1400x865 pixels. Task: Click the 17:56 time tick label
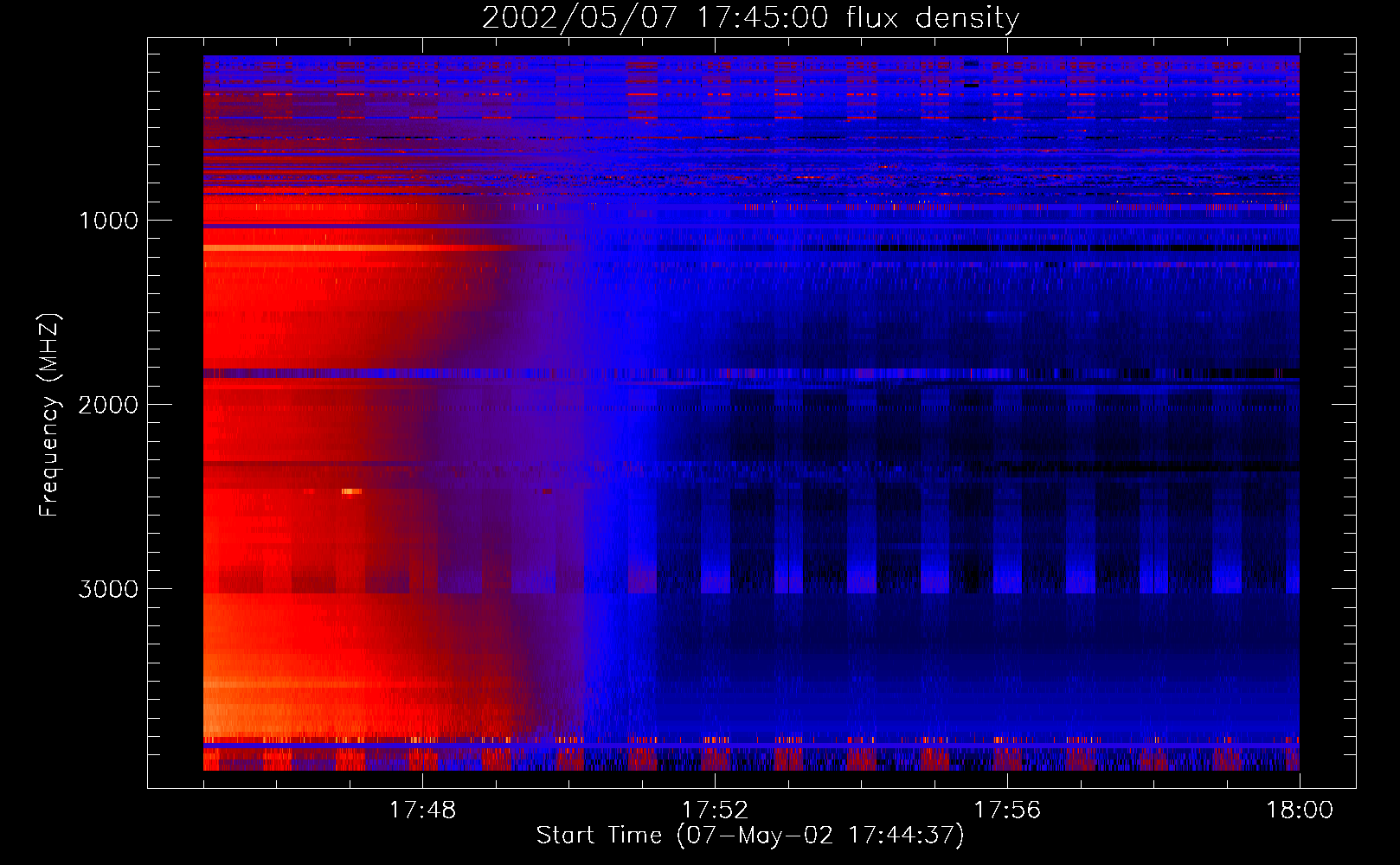[x=1007, y=810]
